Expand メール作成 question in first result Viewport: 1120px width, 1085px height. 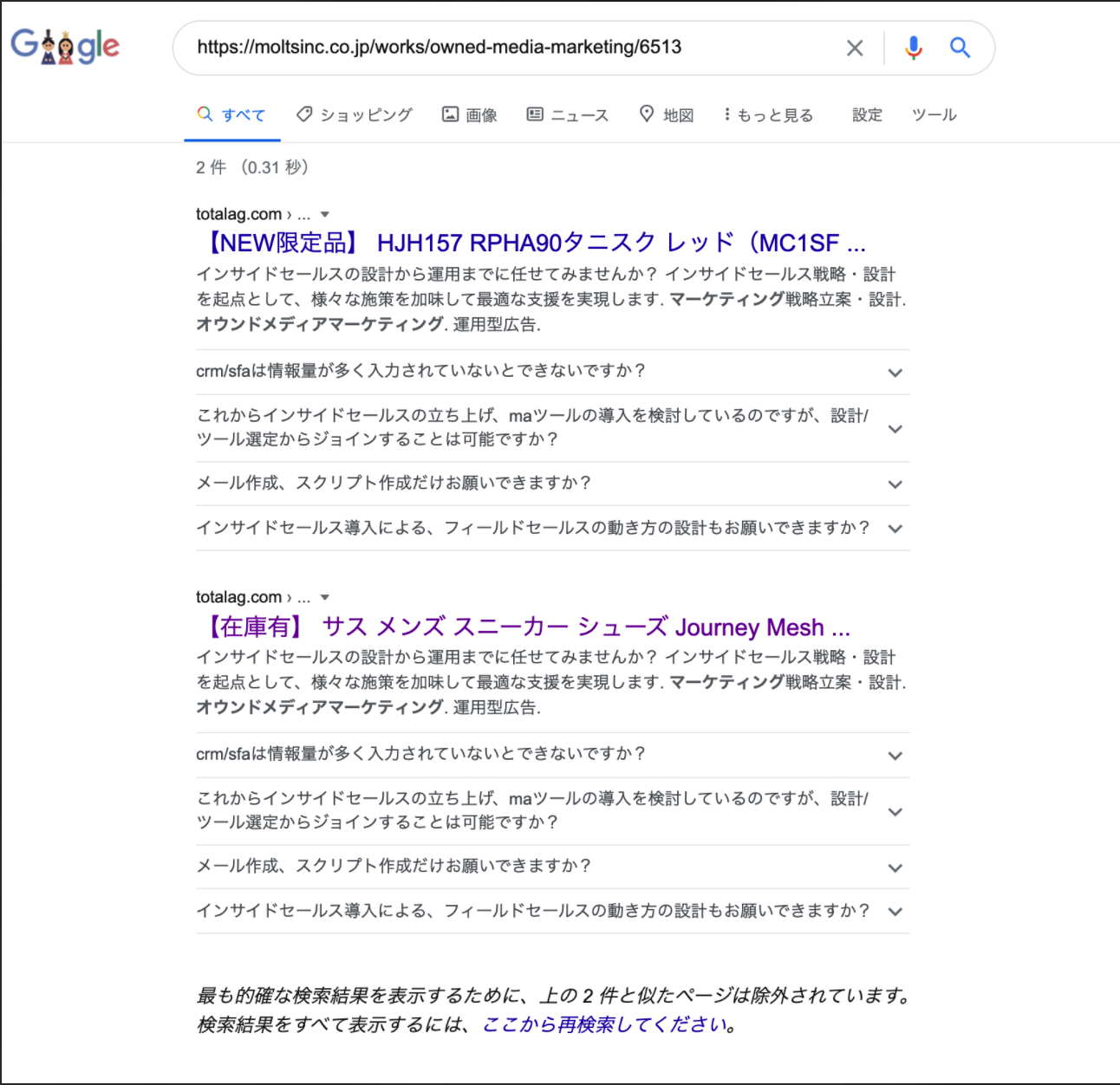[552, 484]
